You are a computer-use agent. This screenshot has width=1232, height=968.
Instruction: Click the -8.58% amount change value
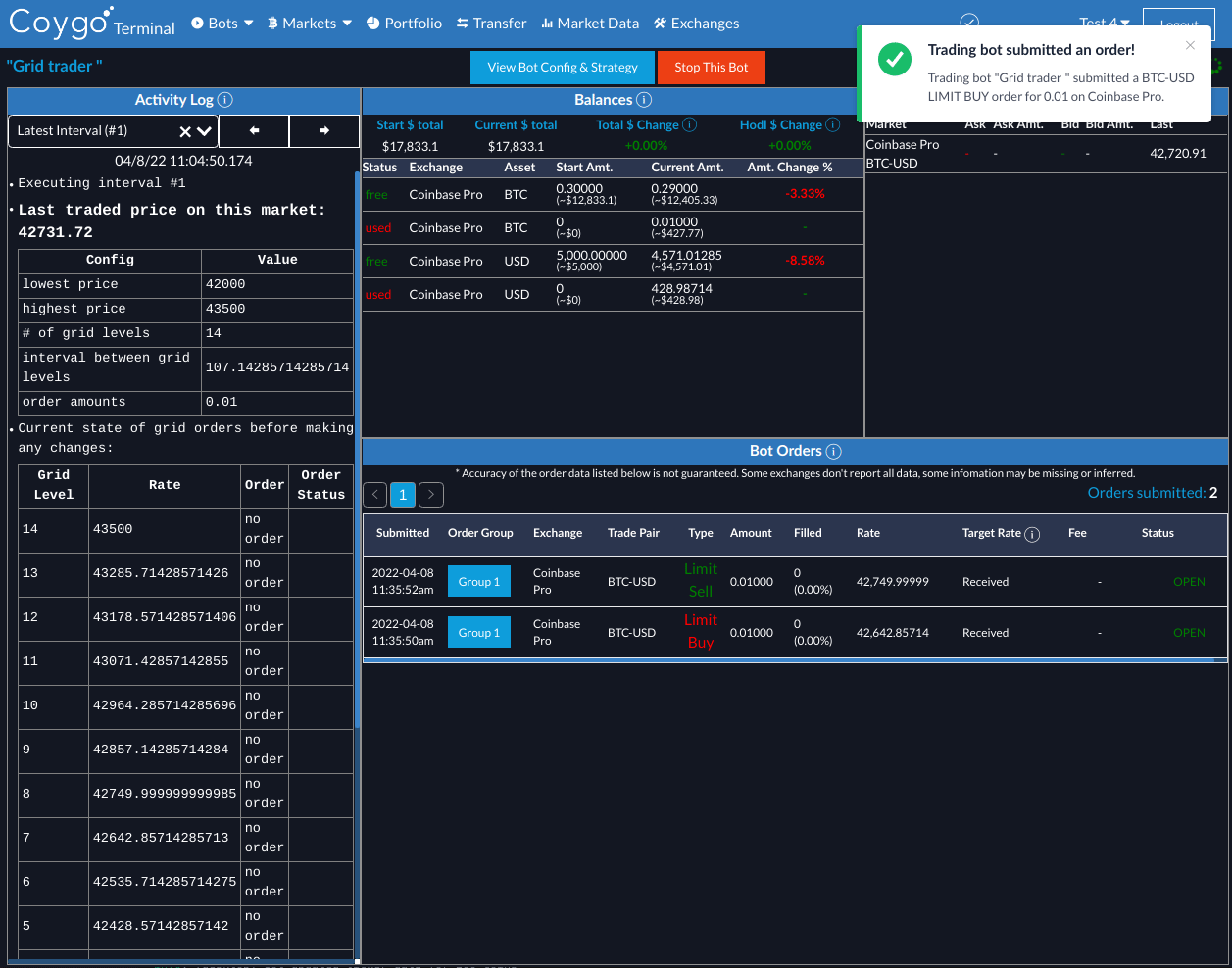pyautogui.click(x=805, y=261)
